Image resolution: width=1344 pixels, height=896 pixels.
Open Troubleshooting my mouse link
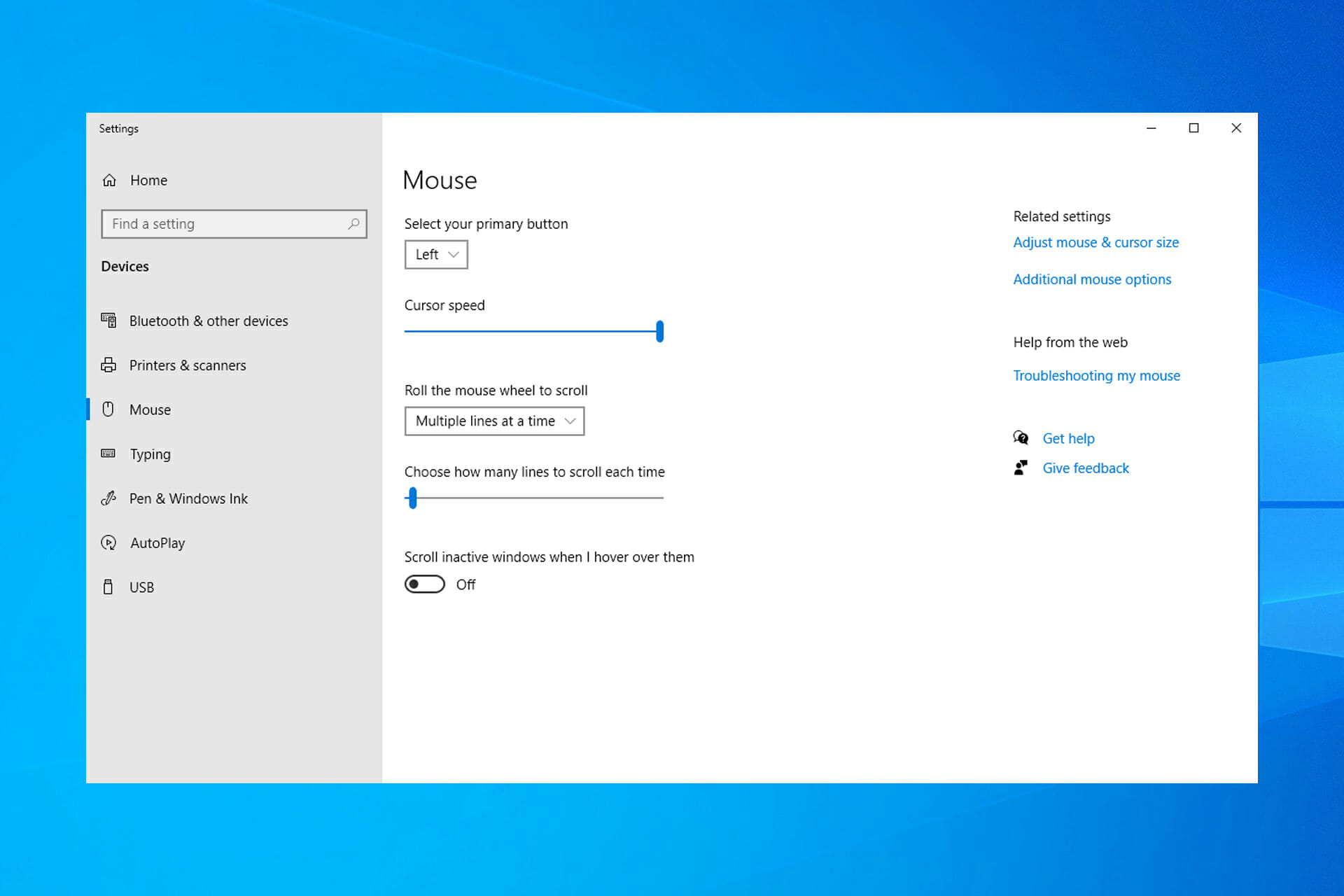pyautogui.click(x=1097, y=376)
